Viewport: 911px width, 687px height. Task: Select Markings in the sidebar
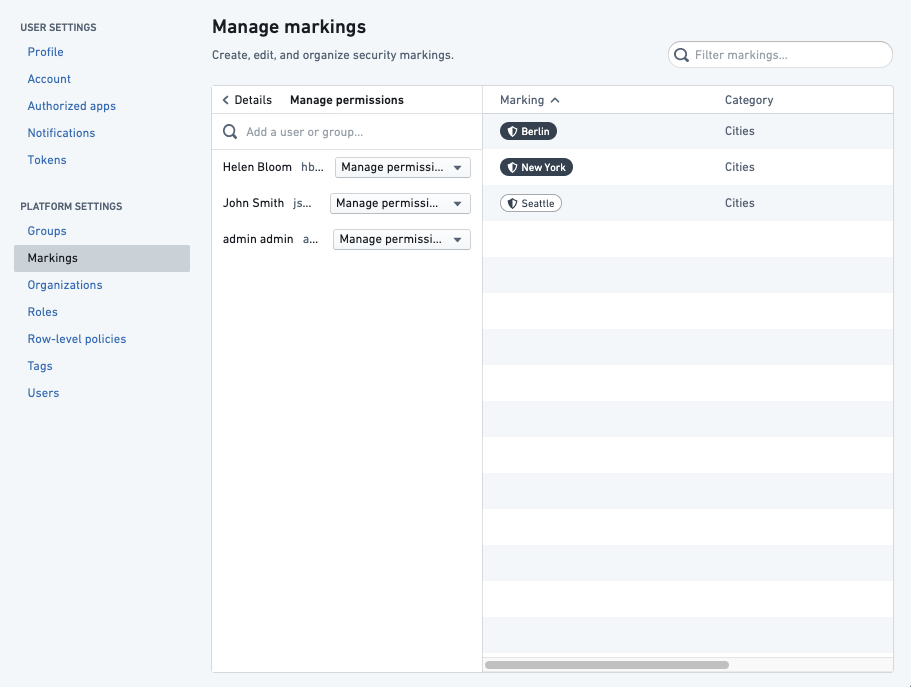(102, 258)
